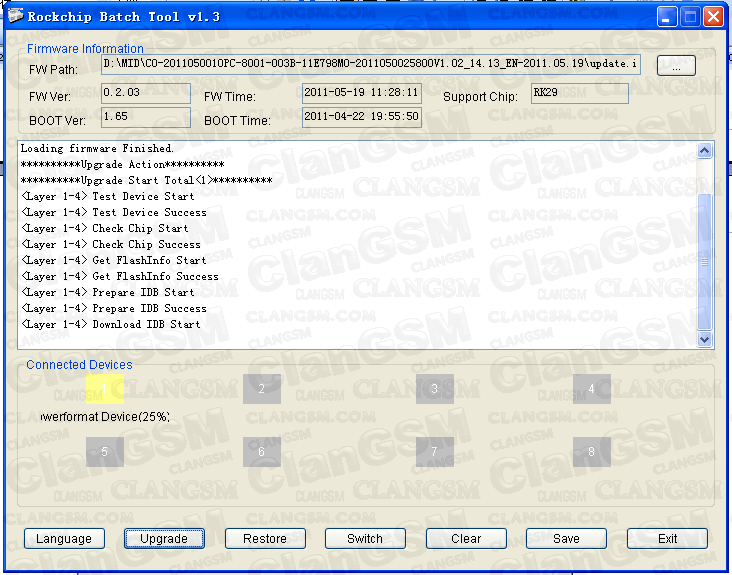Click the Connected Devices group label
732x575 pixels.
pos(79,365)
